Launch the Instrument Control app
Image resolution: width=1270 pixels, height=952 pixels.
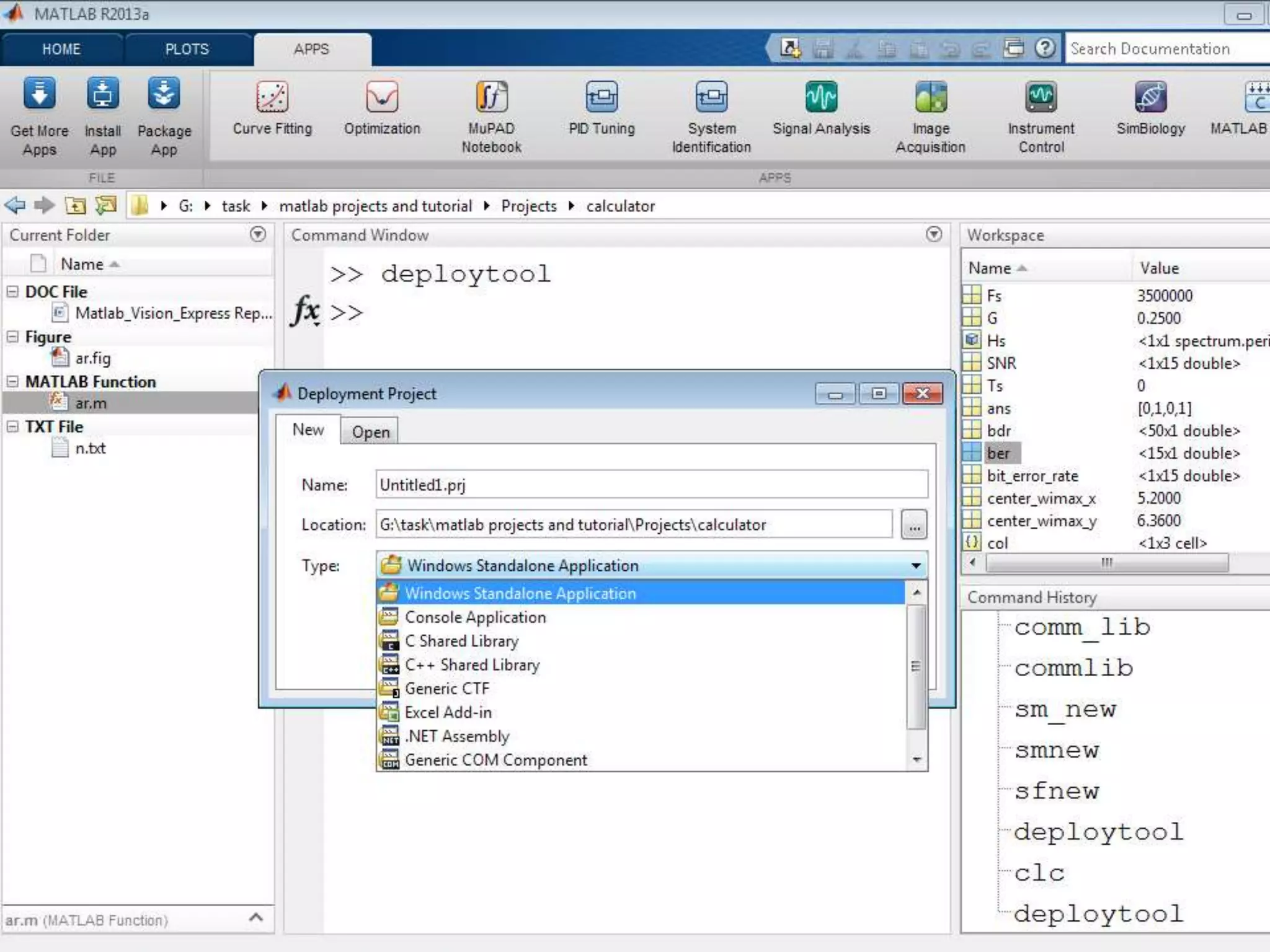(1041, 117)
